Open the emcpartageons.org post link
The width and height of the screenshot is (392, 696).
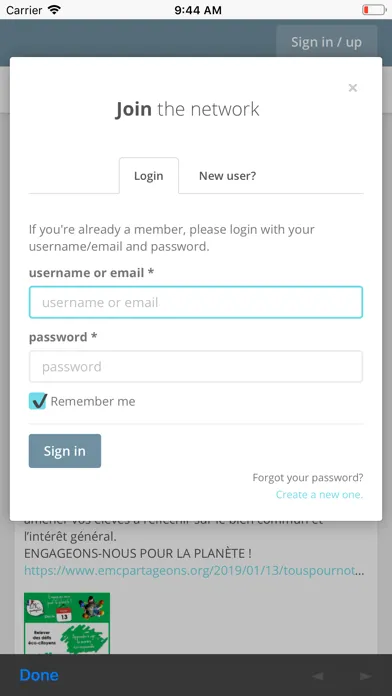pyautogui.click(x=194, y=571)
